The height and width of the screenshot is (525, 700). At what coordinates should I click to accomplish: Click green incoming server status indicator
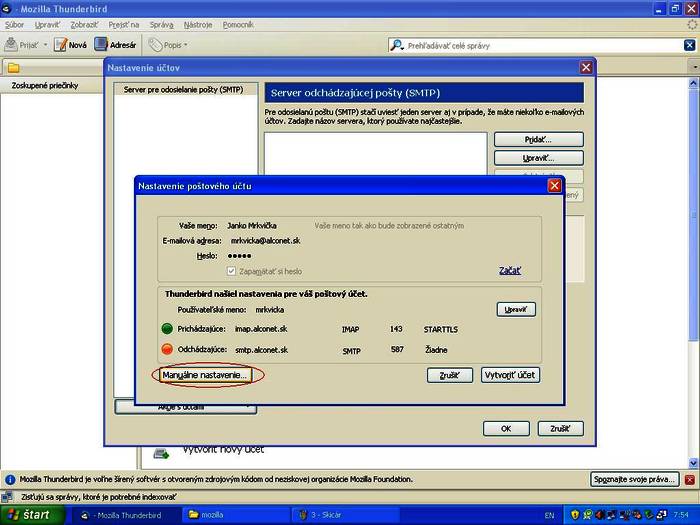tap(167, 329)
